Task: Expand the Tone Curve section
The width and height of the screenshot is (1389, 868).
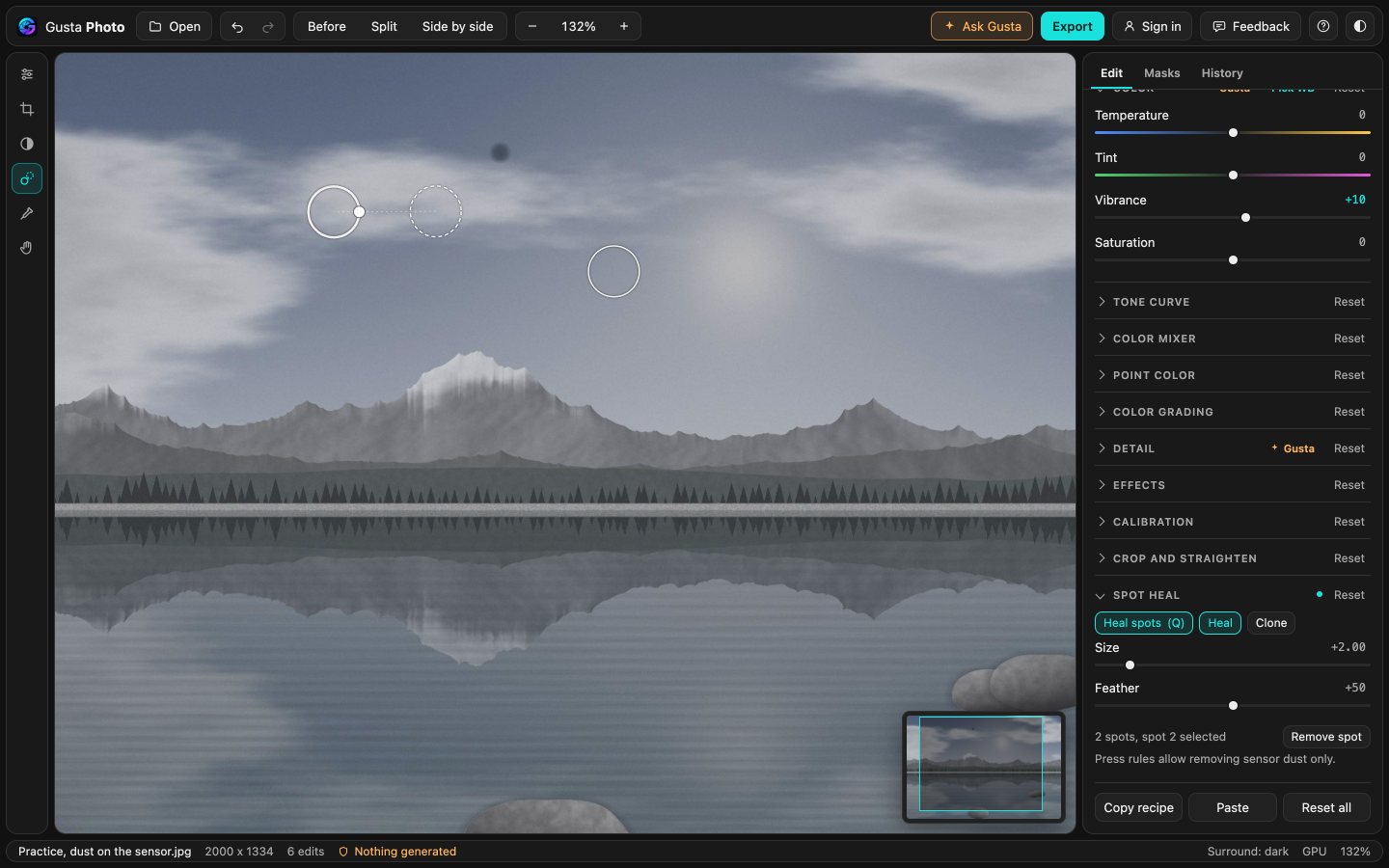Action: tap(1152, 302)
